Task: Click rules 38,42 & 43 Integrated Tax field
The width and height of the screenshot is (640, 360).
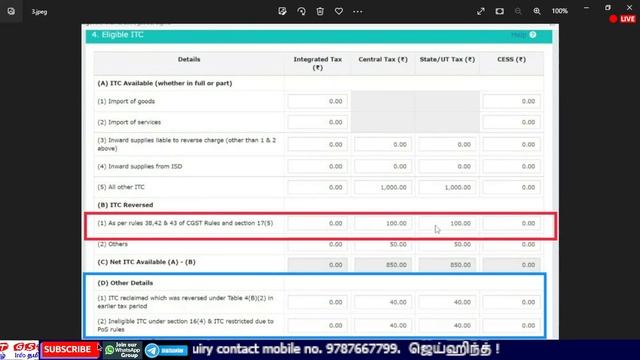Action: tap(318, 223)
